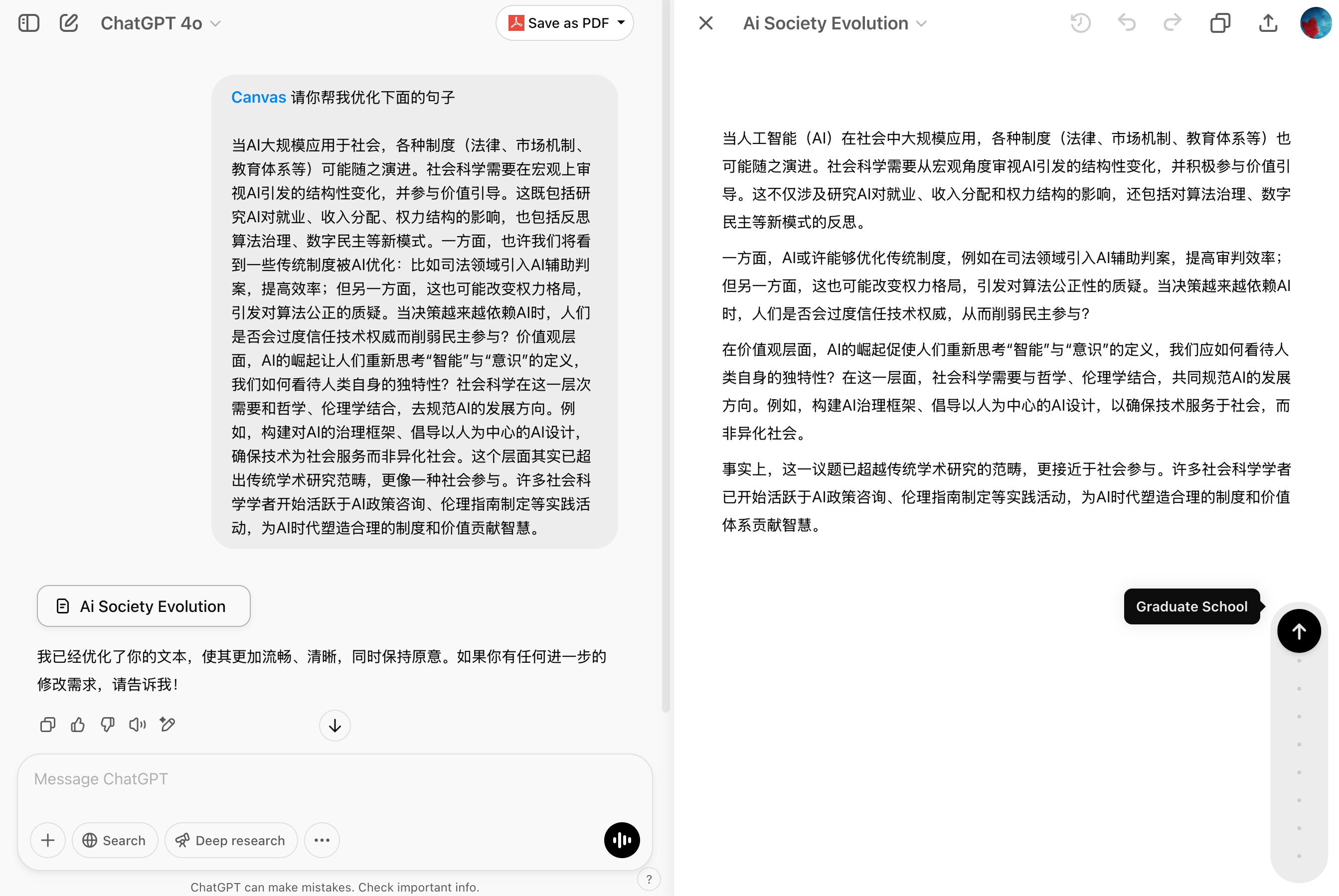Image resolution: width=1339 pixels, height=896 pixels.
Task: Click the canvas paragraph starting with 事实上
Action: 1006,497
